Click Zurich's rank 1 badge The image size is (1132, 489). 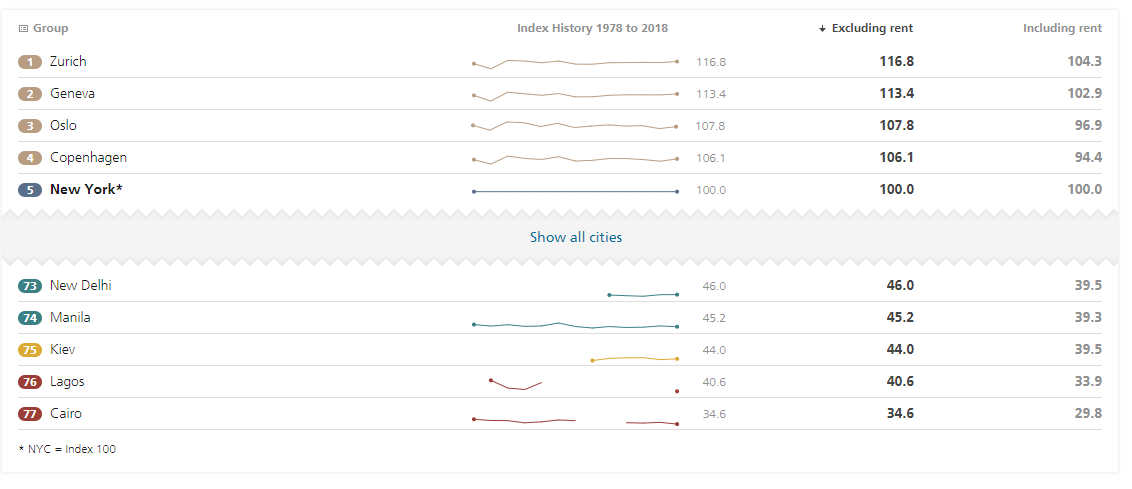click(x=30, y=62)
